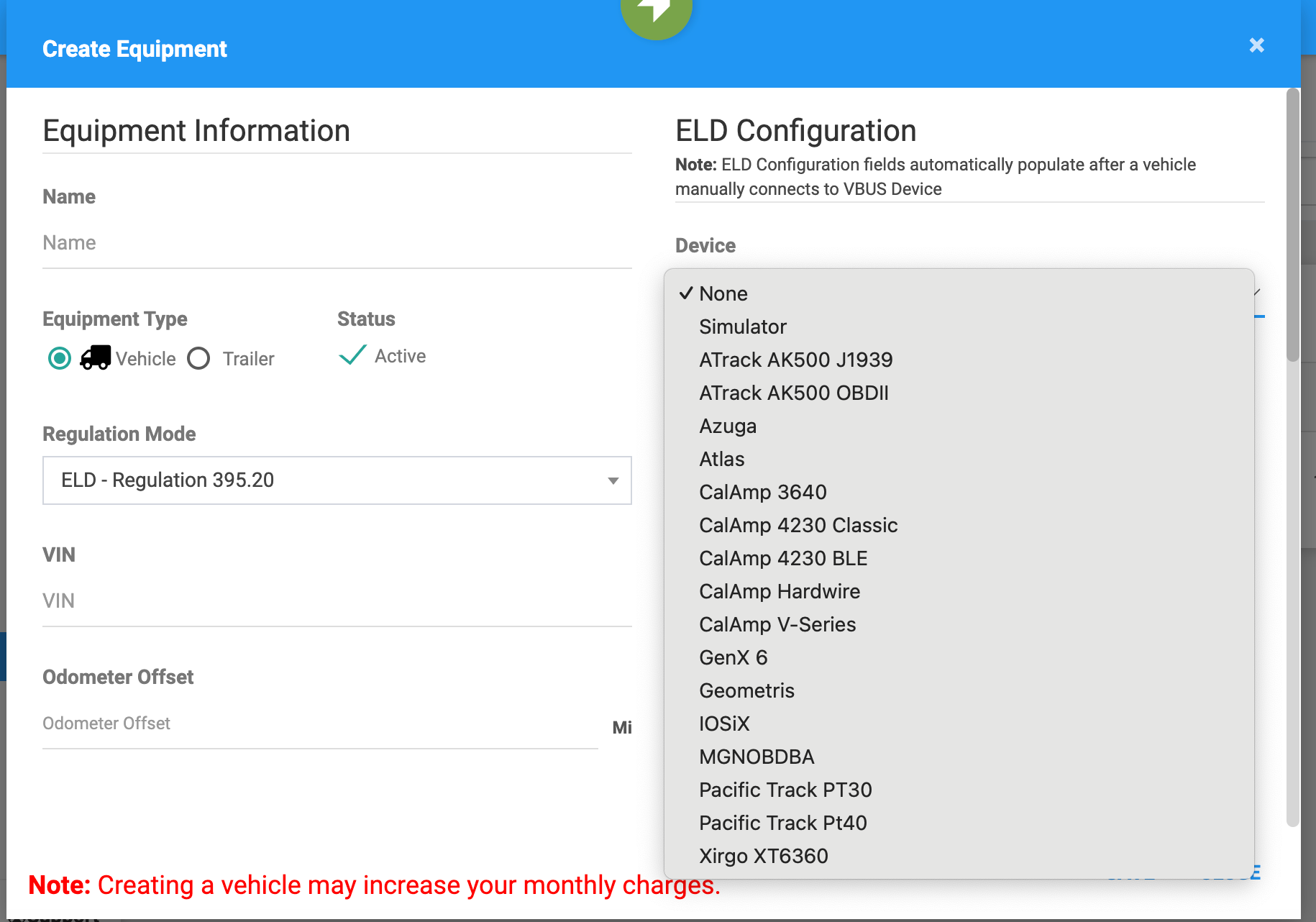1316x922 pixels.
Task: Click the green arrow logo icon
Action: coord(656,14)
